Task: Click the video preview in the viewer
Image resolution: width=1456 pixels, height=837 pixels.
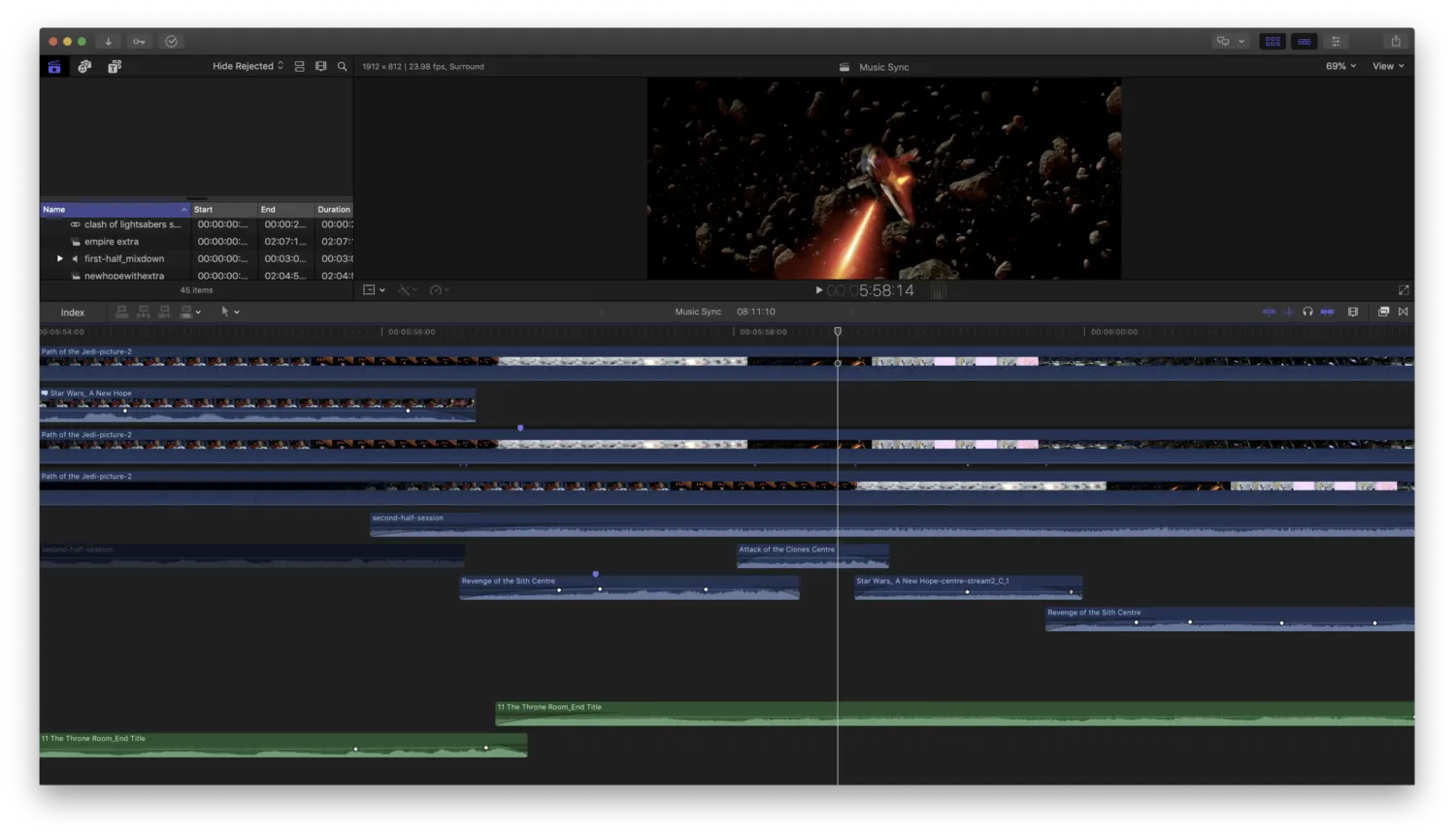Action: point(883,179)
